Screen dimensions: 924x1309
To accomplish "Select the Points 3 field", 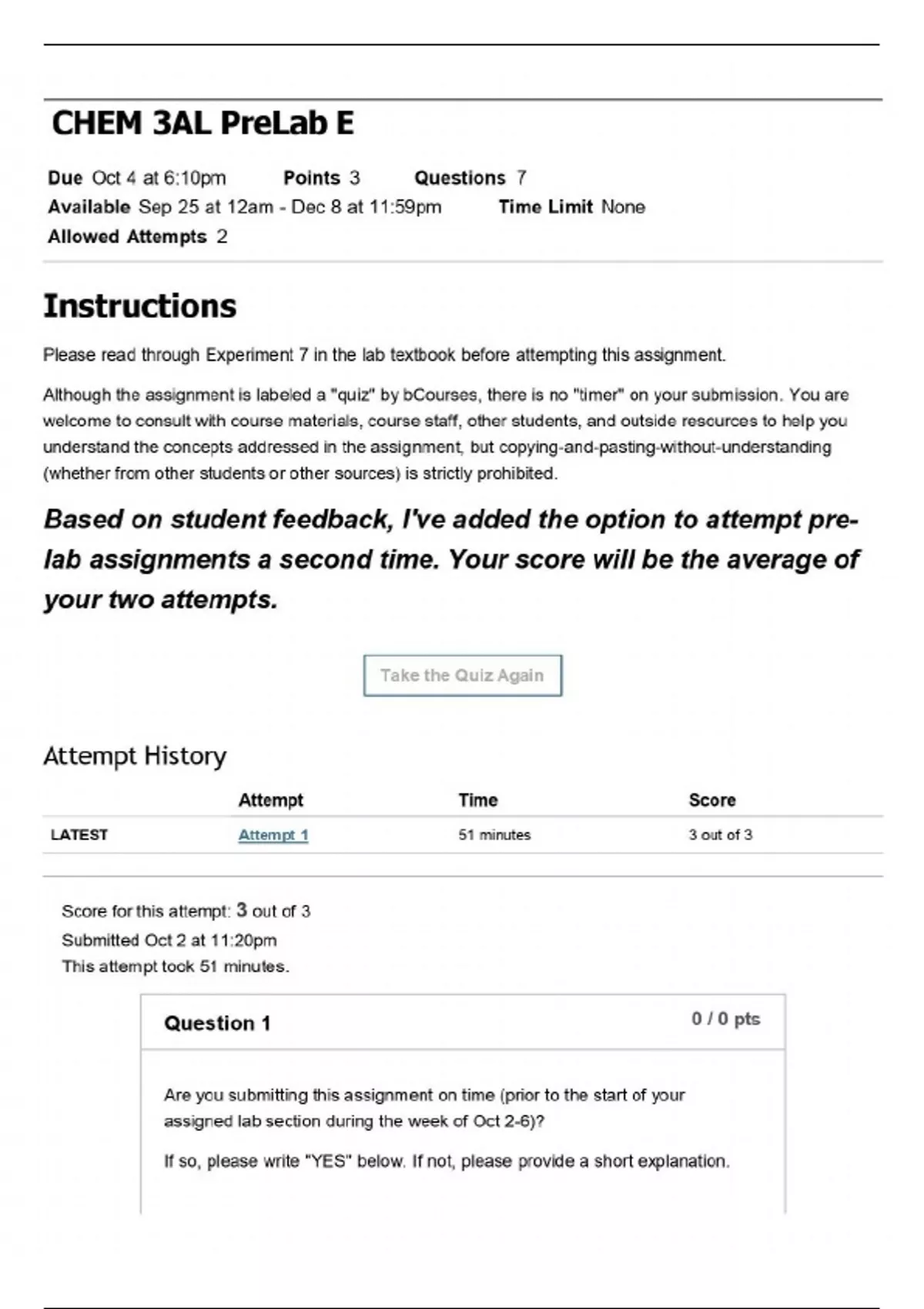I will point(320,177).
